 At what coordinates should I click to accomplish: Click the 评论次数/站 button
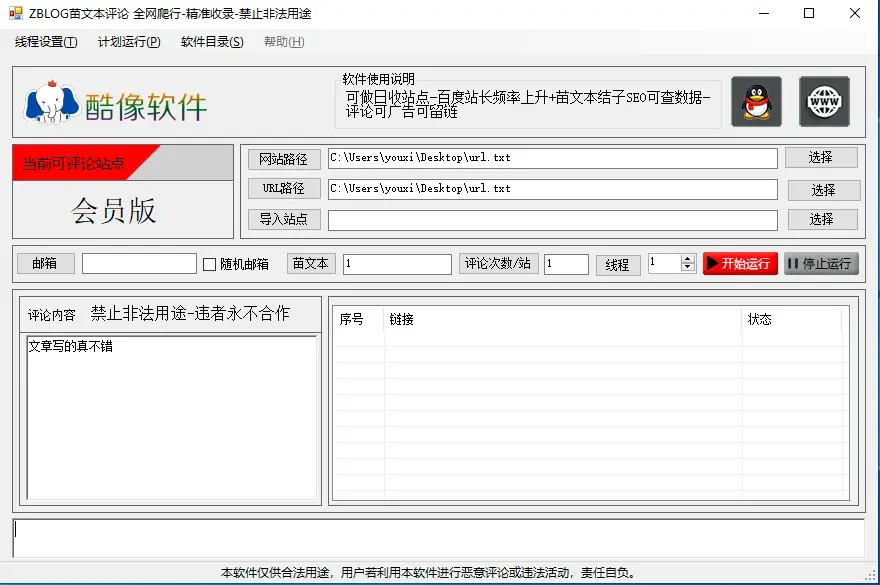pos(498,263)
